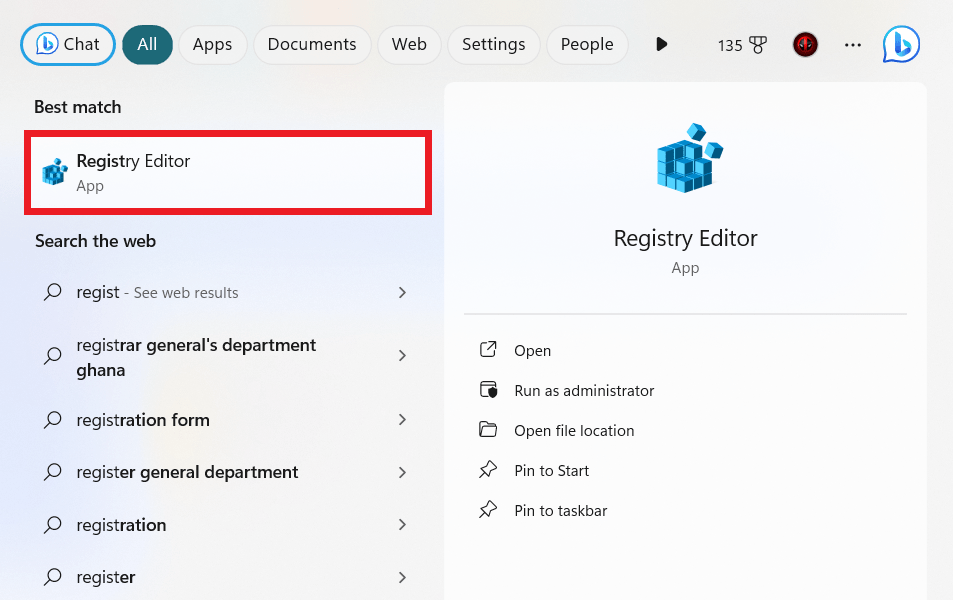Expand the chevron for 'regist' result

click(402, 292)
